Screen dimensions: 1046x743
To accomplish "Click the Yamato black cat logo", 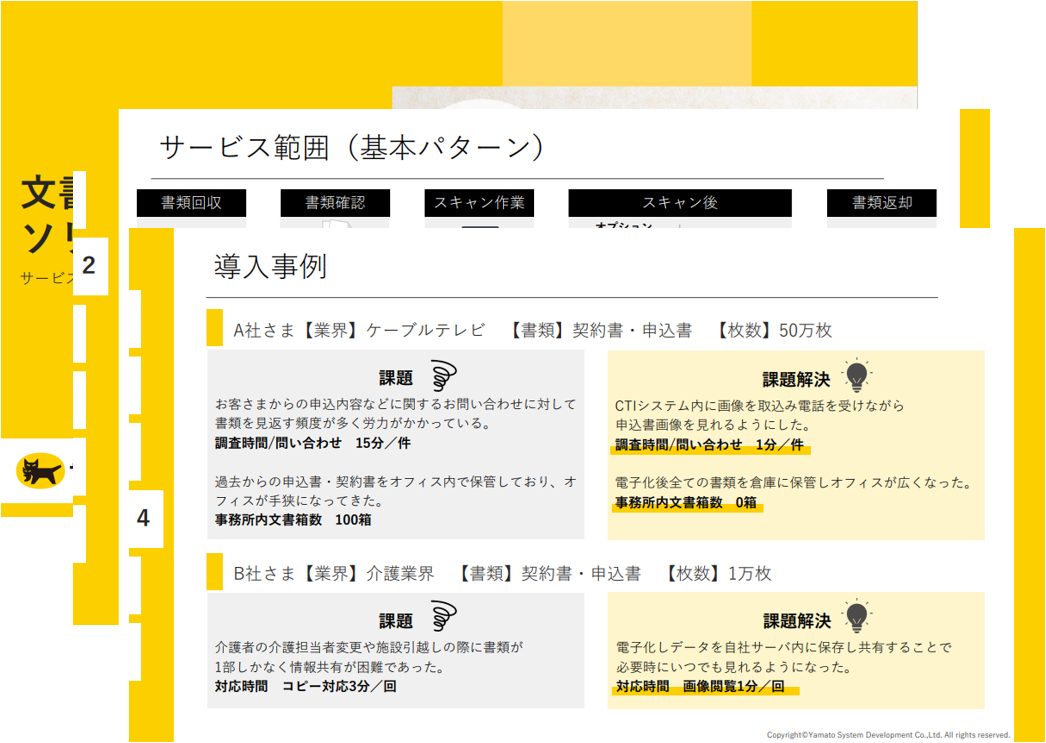I will [41, 470].
